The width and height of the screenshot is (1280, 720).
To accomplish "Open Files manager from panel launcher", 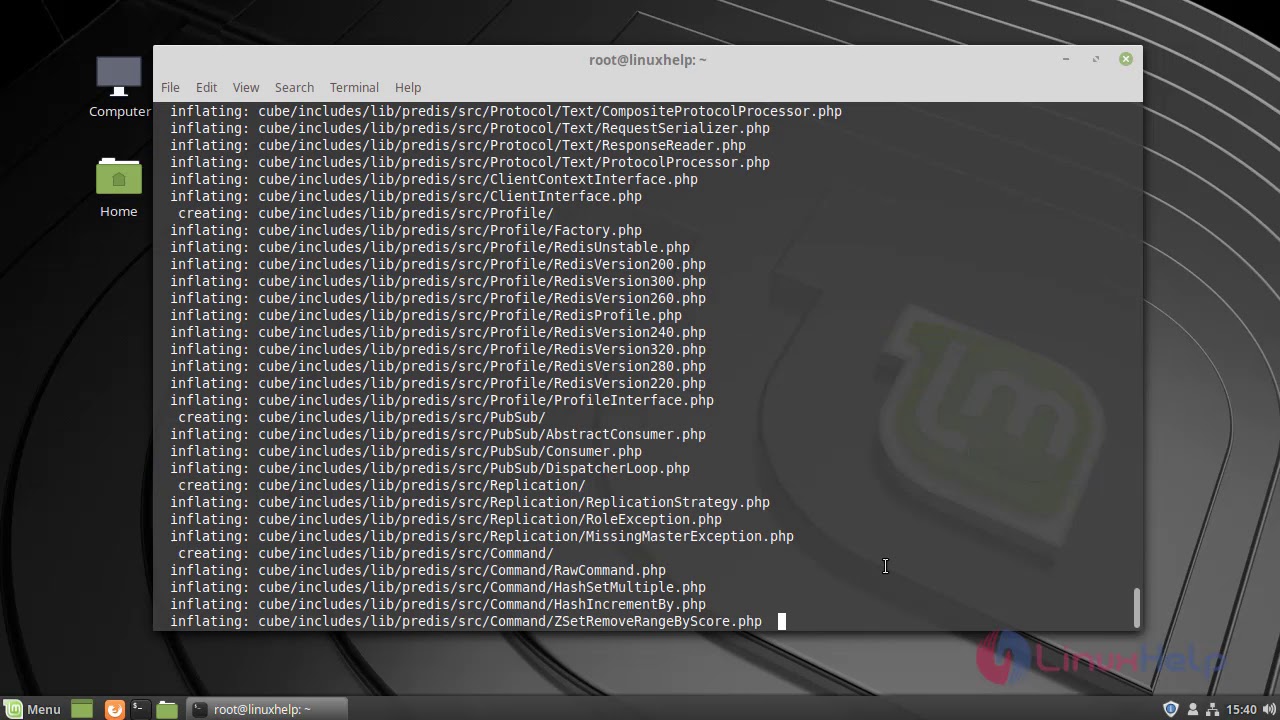I will [x=167, y=709].
